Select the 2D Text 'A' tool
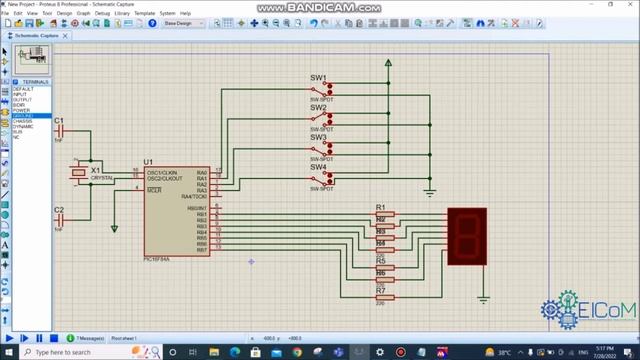Image resolution: width=640 pixels, height=360 pixels. pyautogui.click(x=5, y=245)
